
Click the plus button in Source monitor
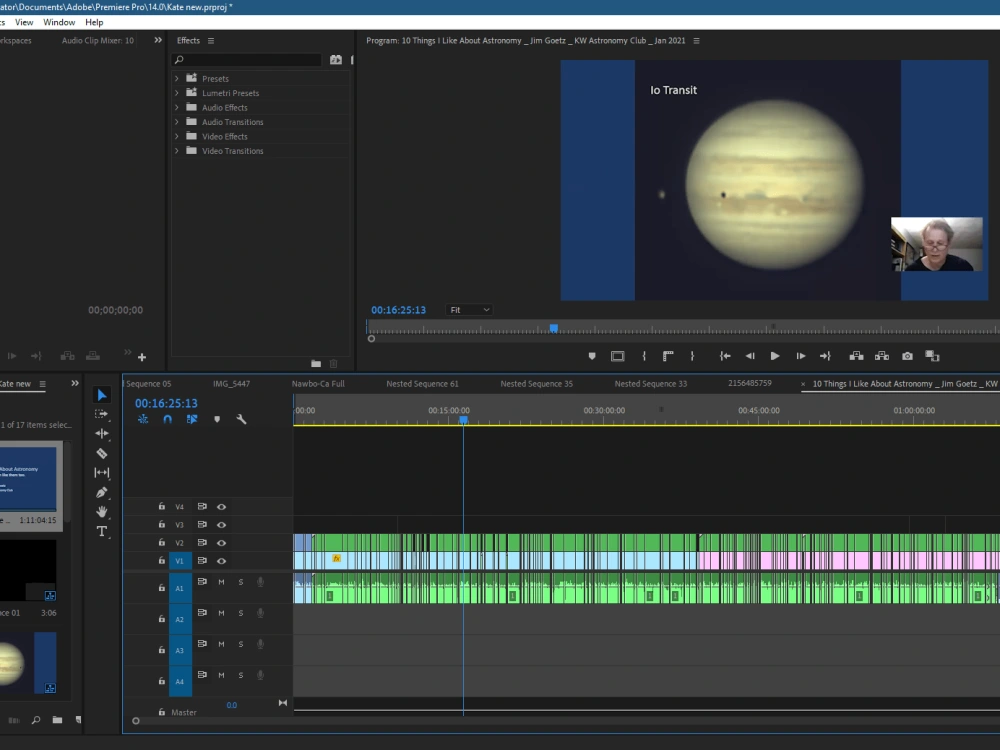(142, 357)
